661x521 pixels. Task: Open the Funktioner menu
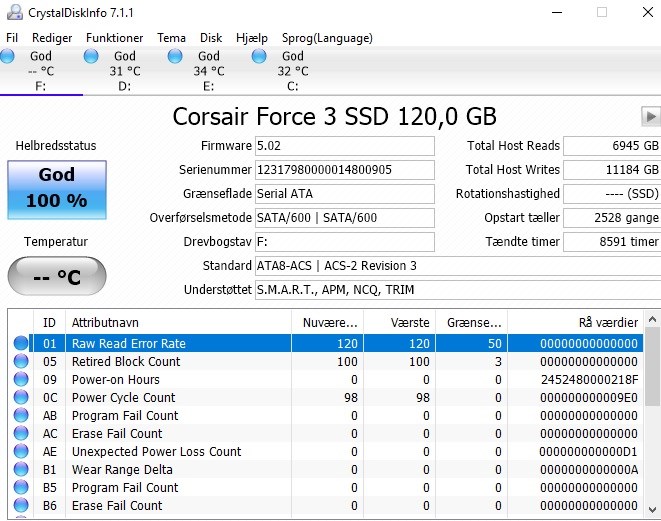point(114,38)
